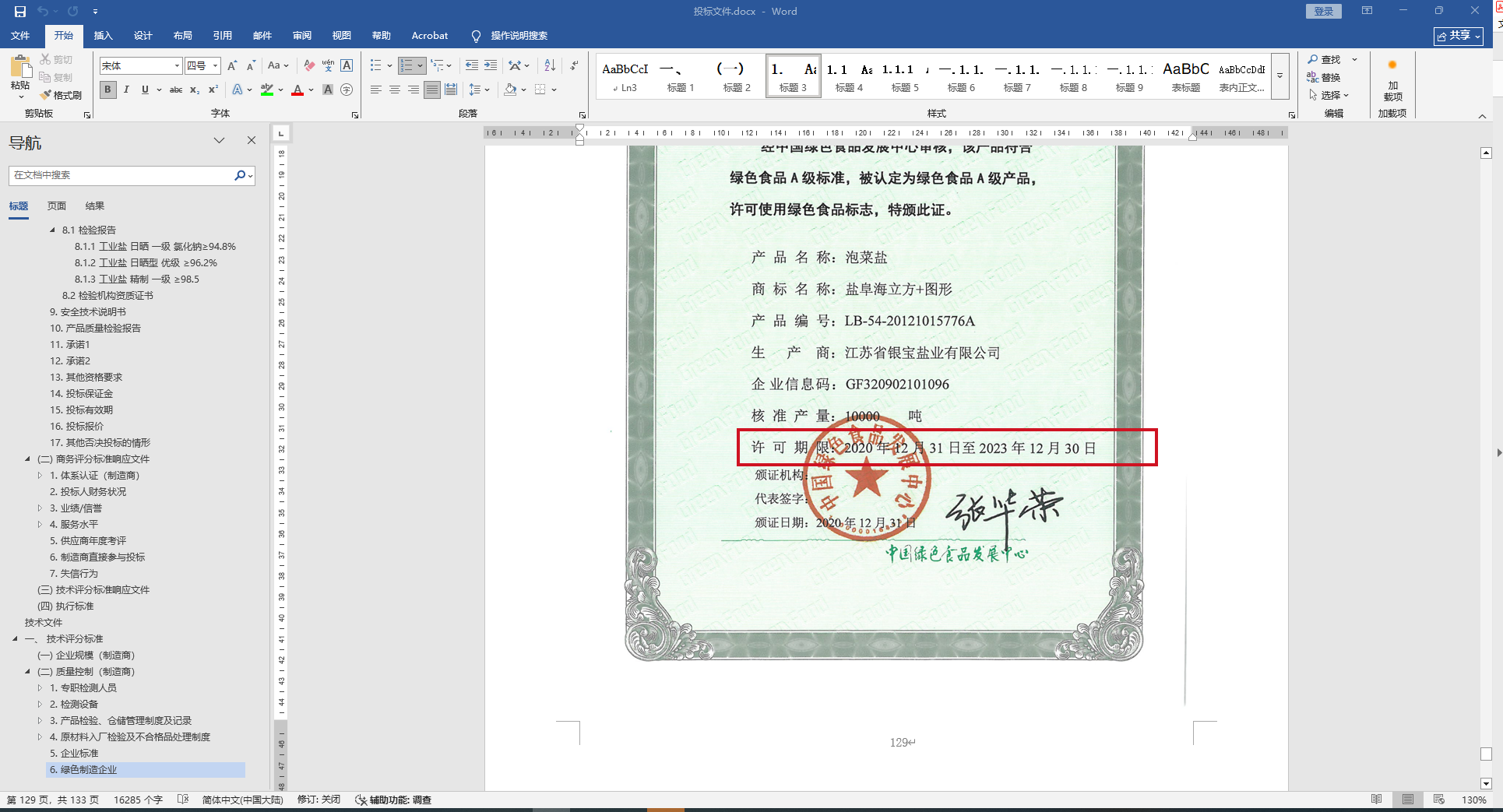This screenshot has width=1503, height=812.
Task: Open the 文件 menu
Action: [x=20, y=36]
